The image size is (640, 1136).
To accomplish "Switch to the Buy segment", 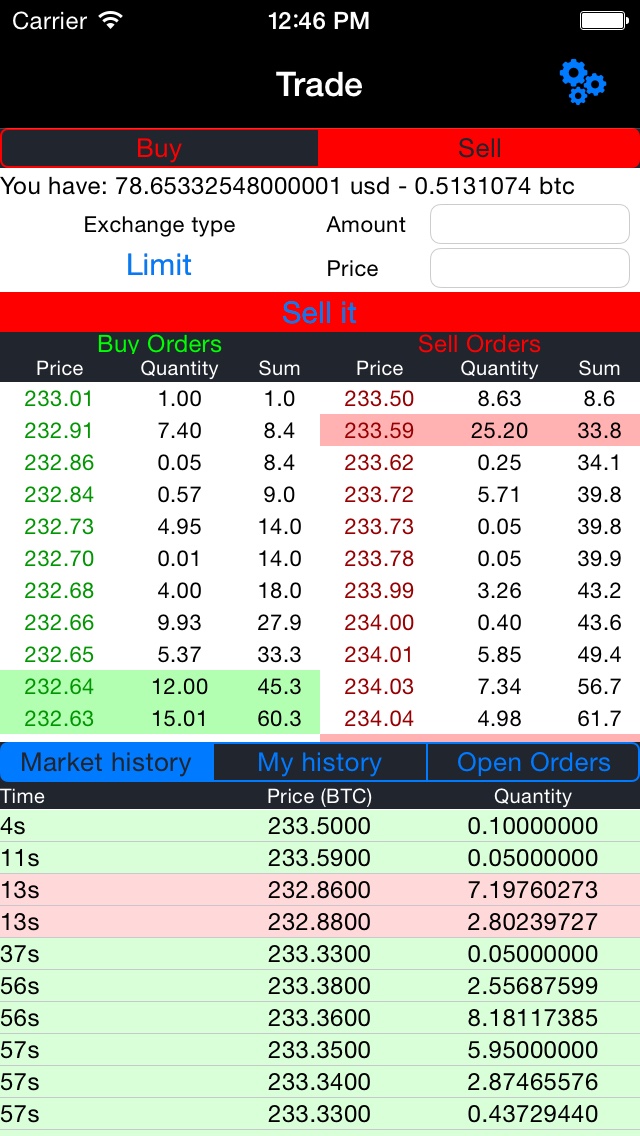I will pyautogui.click(x=160, y=148).
